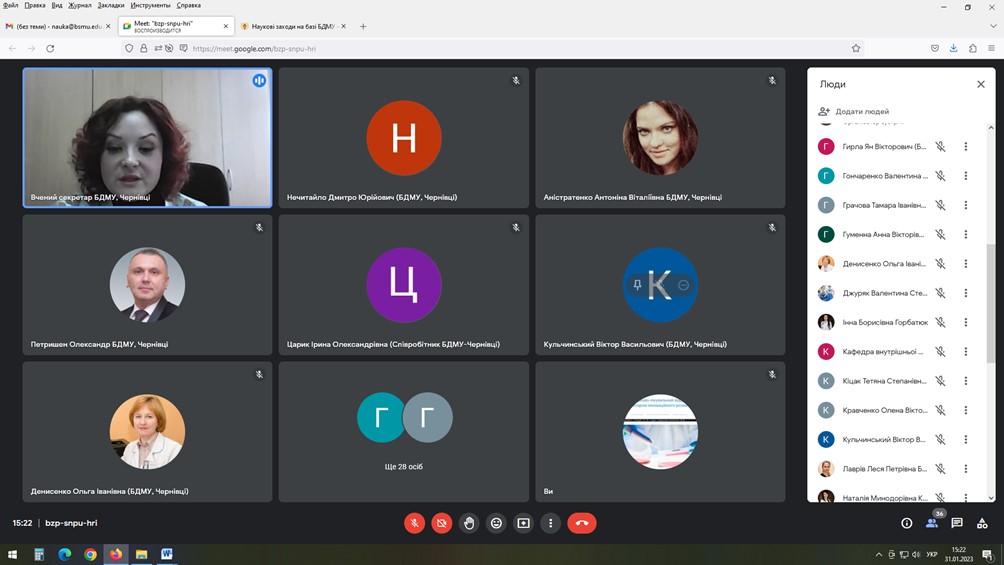Open the three-dot menu for Кіцак Тетяна
This screenshot has width=1004, height=565.
point(966,381)
